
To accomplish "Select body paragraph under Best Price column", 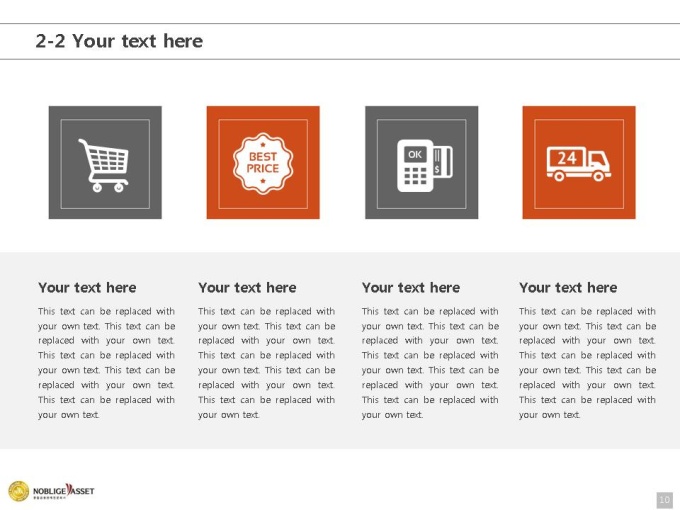I will pyautogui.click(x=266, y=363).
